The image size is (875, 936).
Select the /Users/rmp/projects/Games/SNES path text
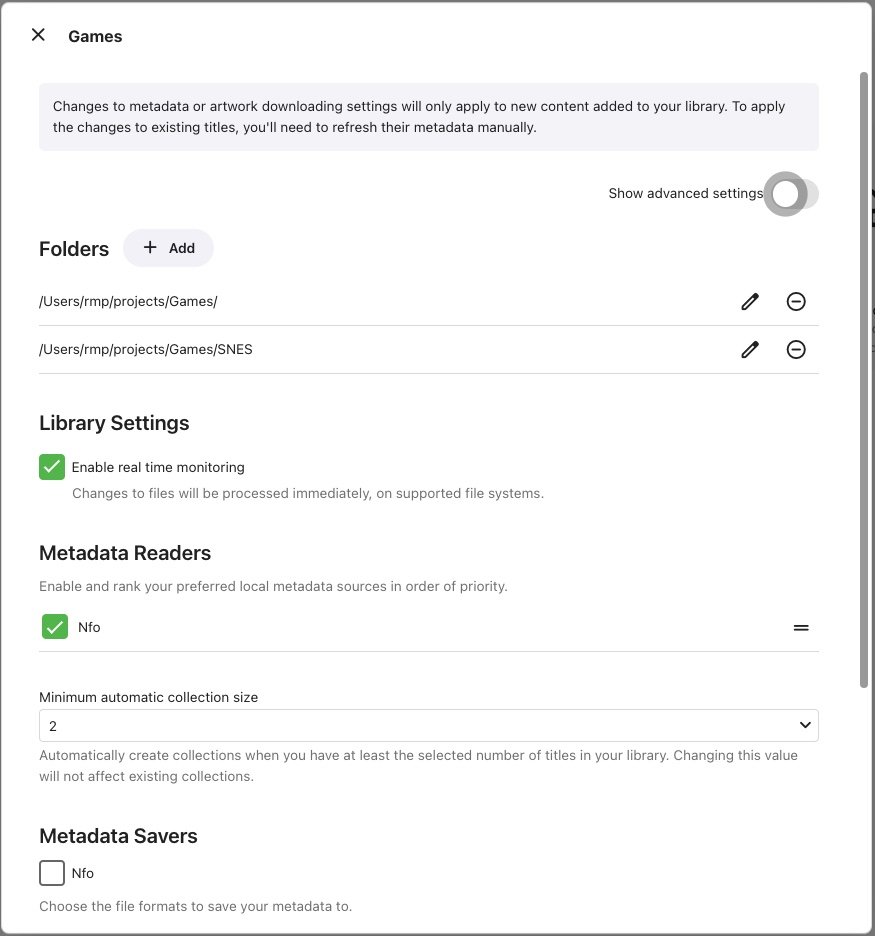(146, 349)
